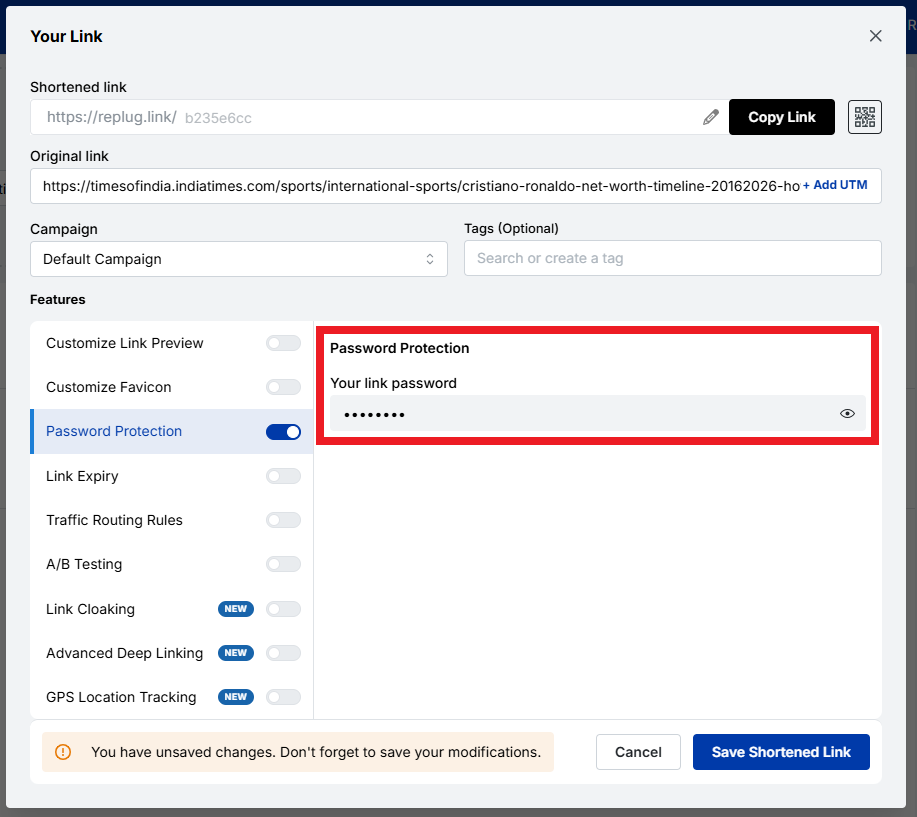This screenshot has width=917, height=817.
Task: Click the pencil icon to edit the shortened link
Action: 711,117
